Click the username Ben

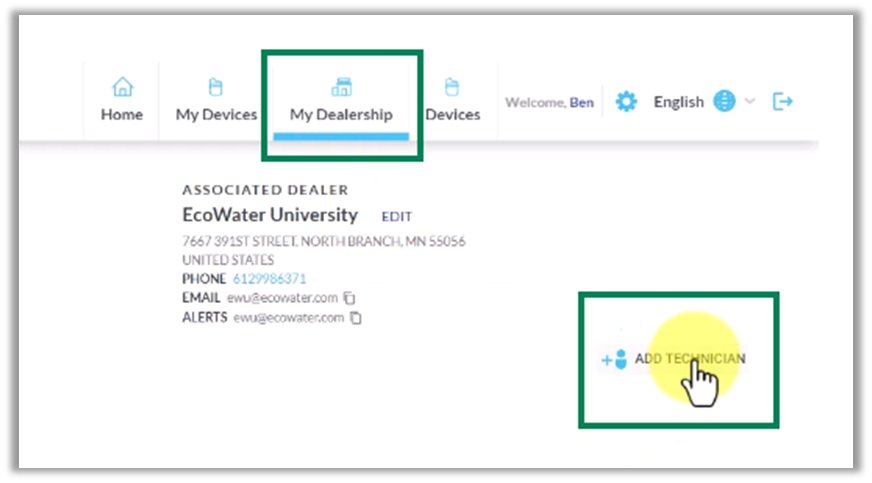tap(581, 102)
